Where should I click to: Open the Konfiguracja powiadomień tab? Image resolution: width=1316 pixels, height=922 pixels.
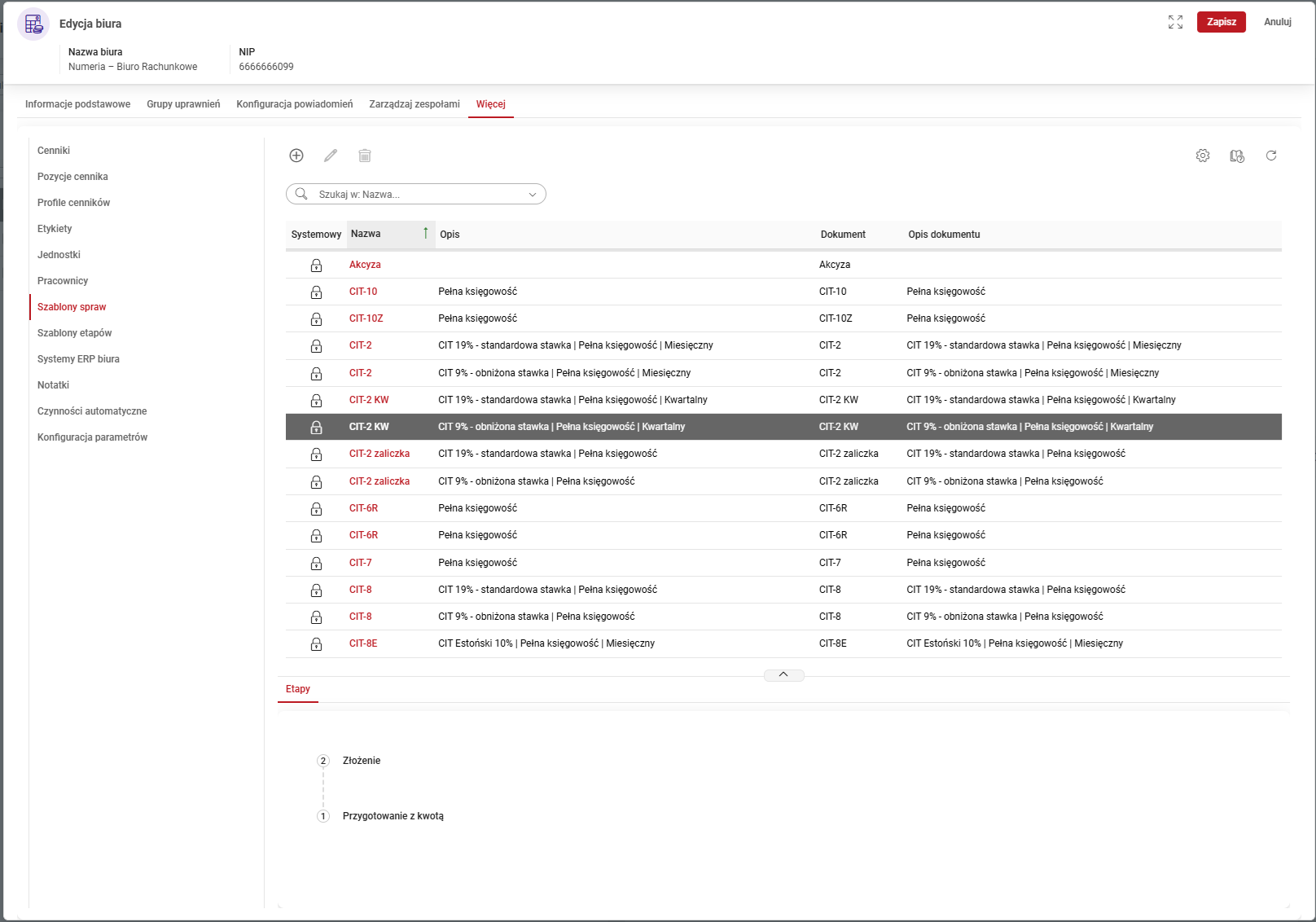295,104
